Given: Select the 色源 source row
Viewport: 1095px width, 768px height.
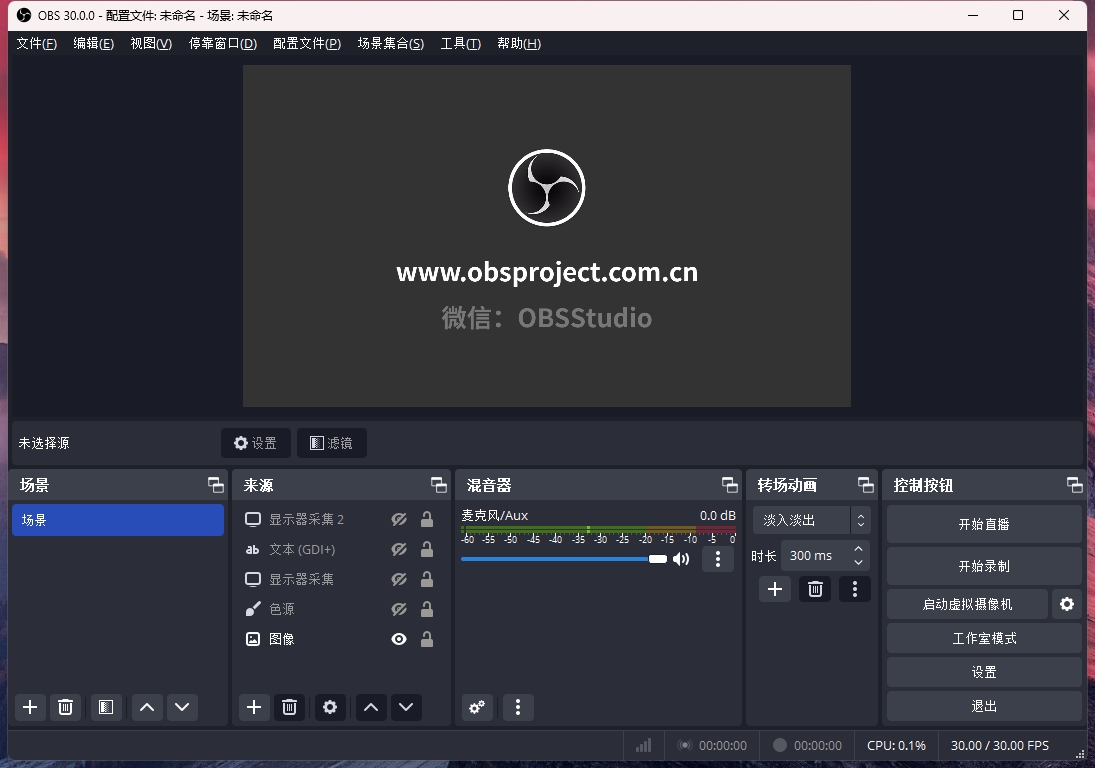Looking at the screenshot, I should pyautogui.click(x=341, y=610).
